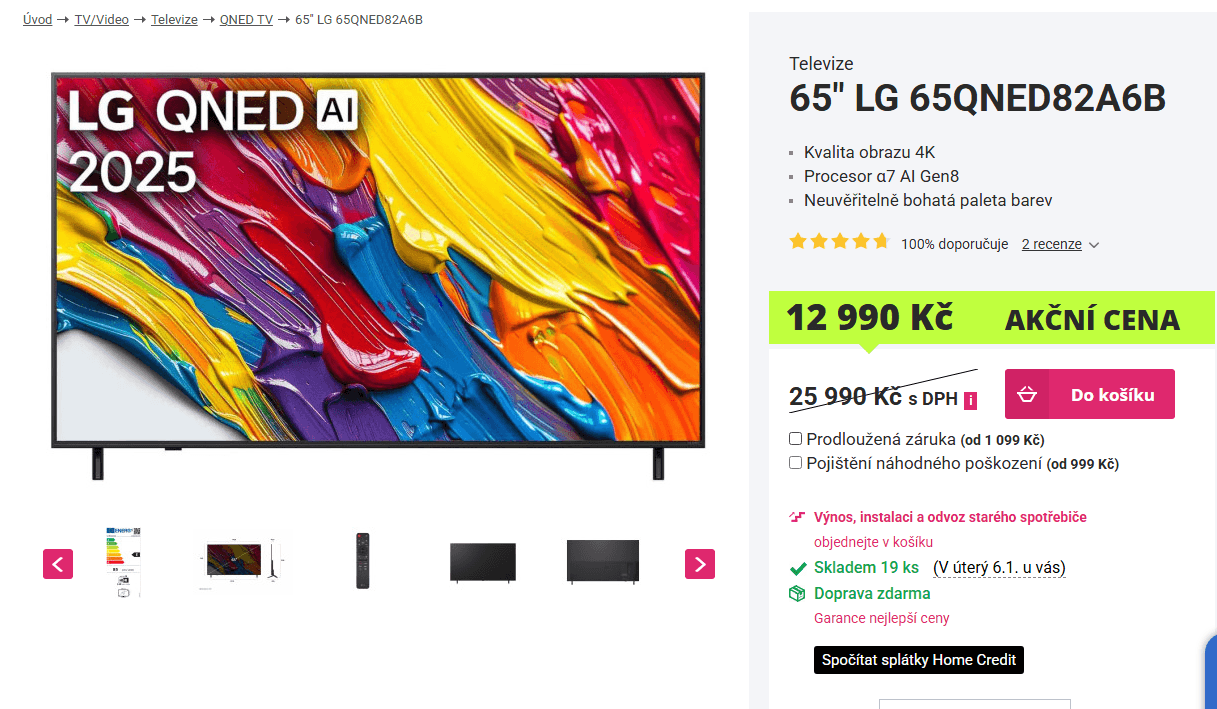Click the V úterý 6.1. u vás delivery link
Viewport: 1217px width, 709px height.
click(x=999, y=567)
